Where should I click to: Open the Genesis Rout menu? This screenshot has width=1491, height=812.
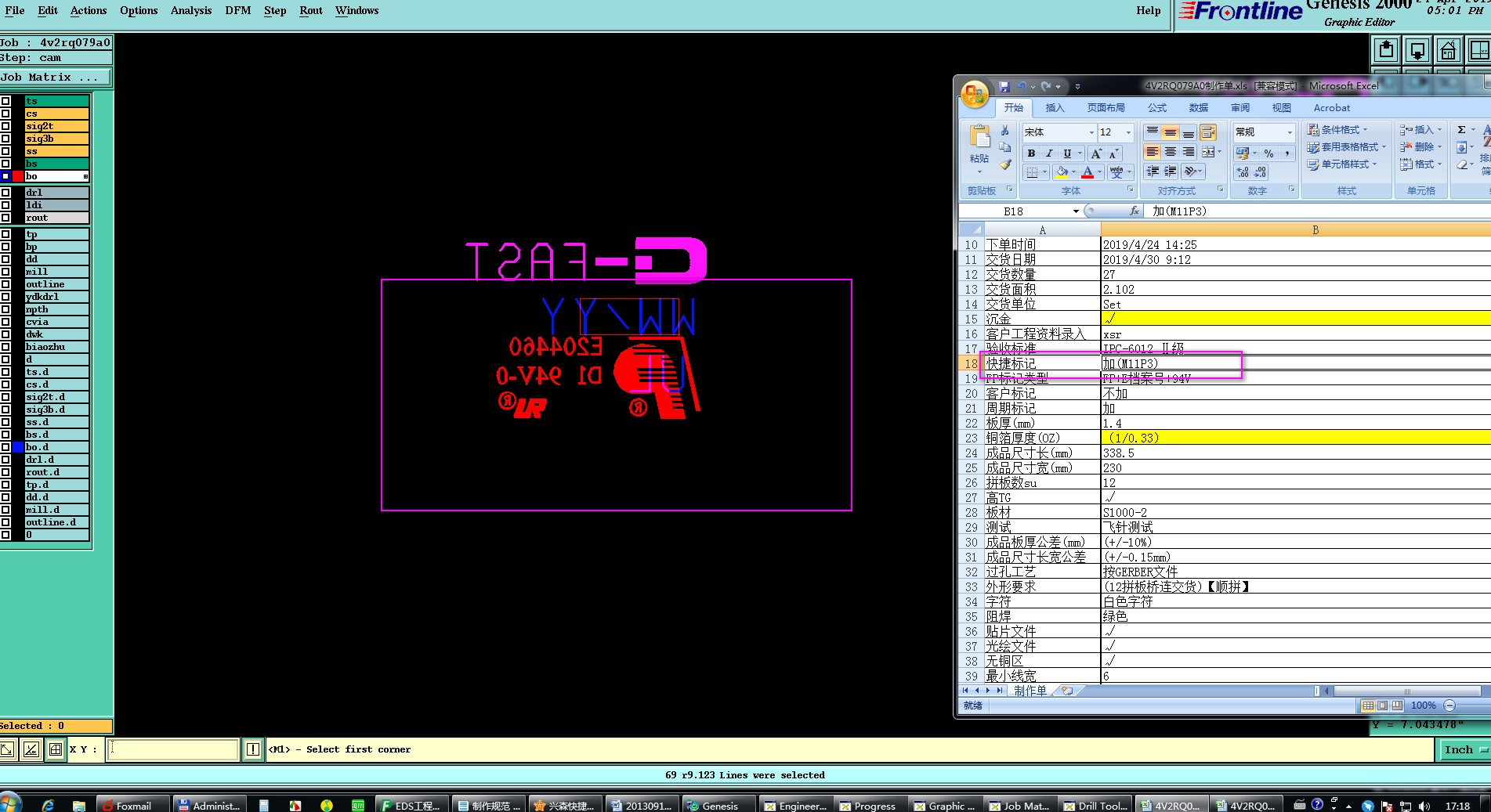[x=311, y=10]
